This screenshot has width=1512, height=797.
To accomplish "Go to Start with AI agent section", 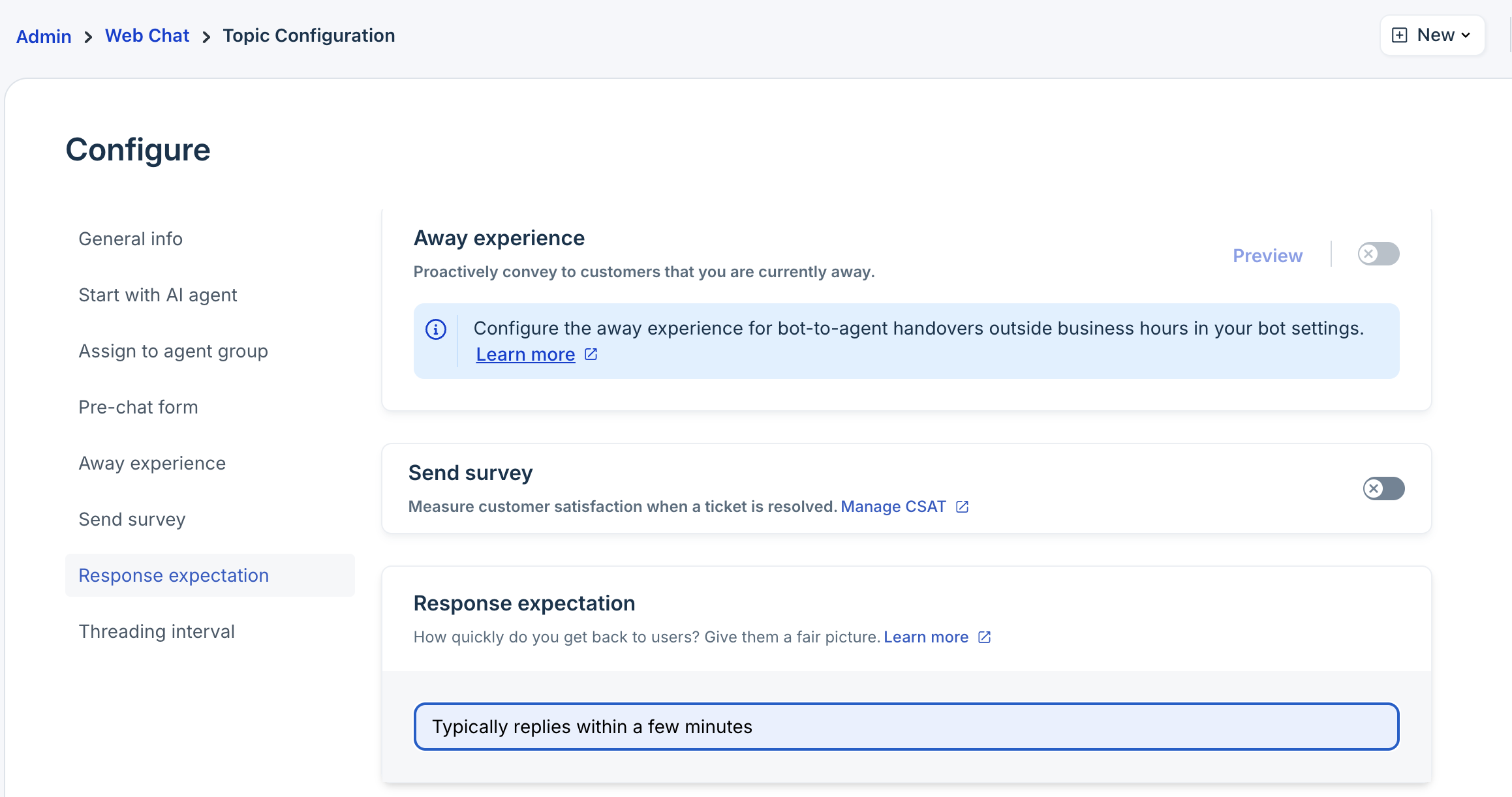I will (157, 295).
